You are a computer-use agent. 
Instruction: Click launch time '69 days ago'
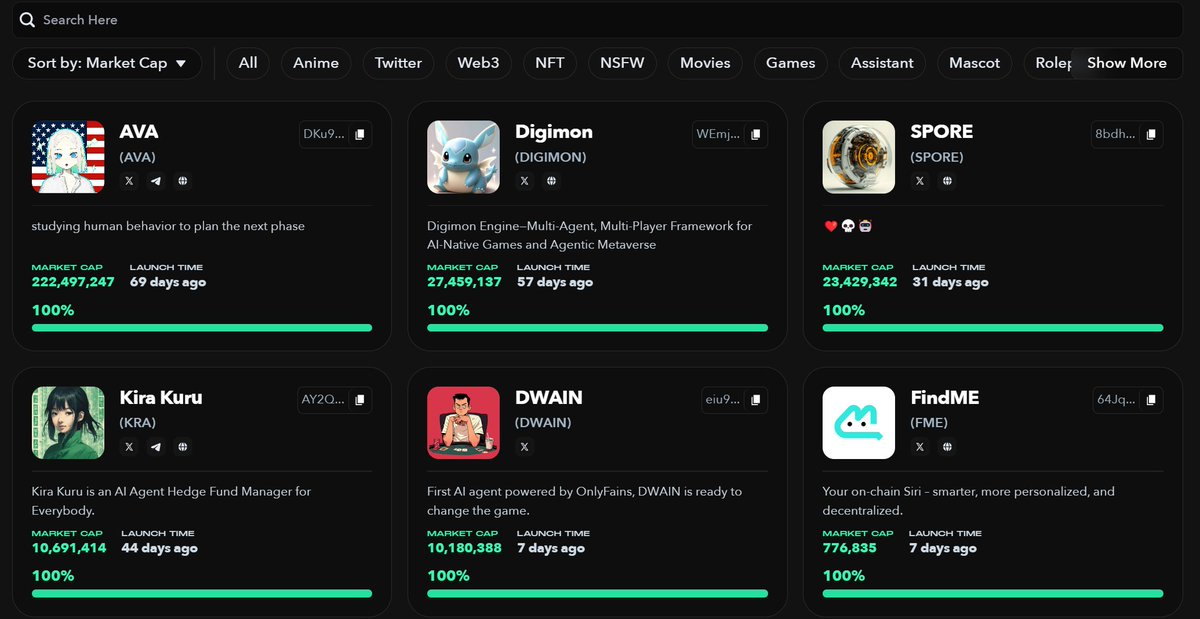168,283
